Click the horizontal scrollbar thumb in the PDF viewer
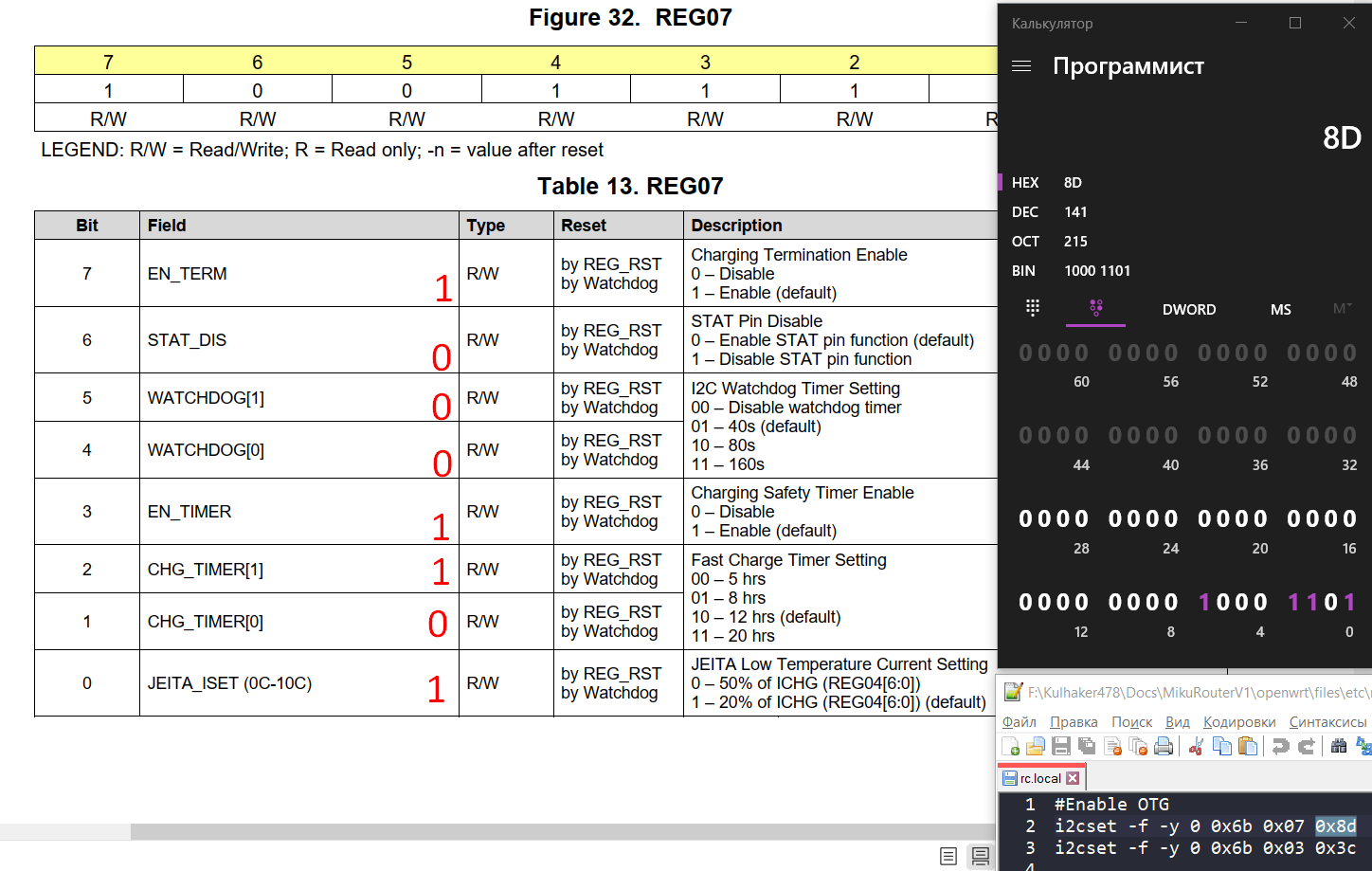This screenshot has width=1372, height=871. click(x=564, y=831)
